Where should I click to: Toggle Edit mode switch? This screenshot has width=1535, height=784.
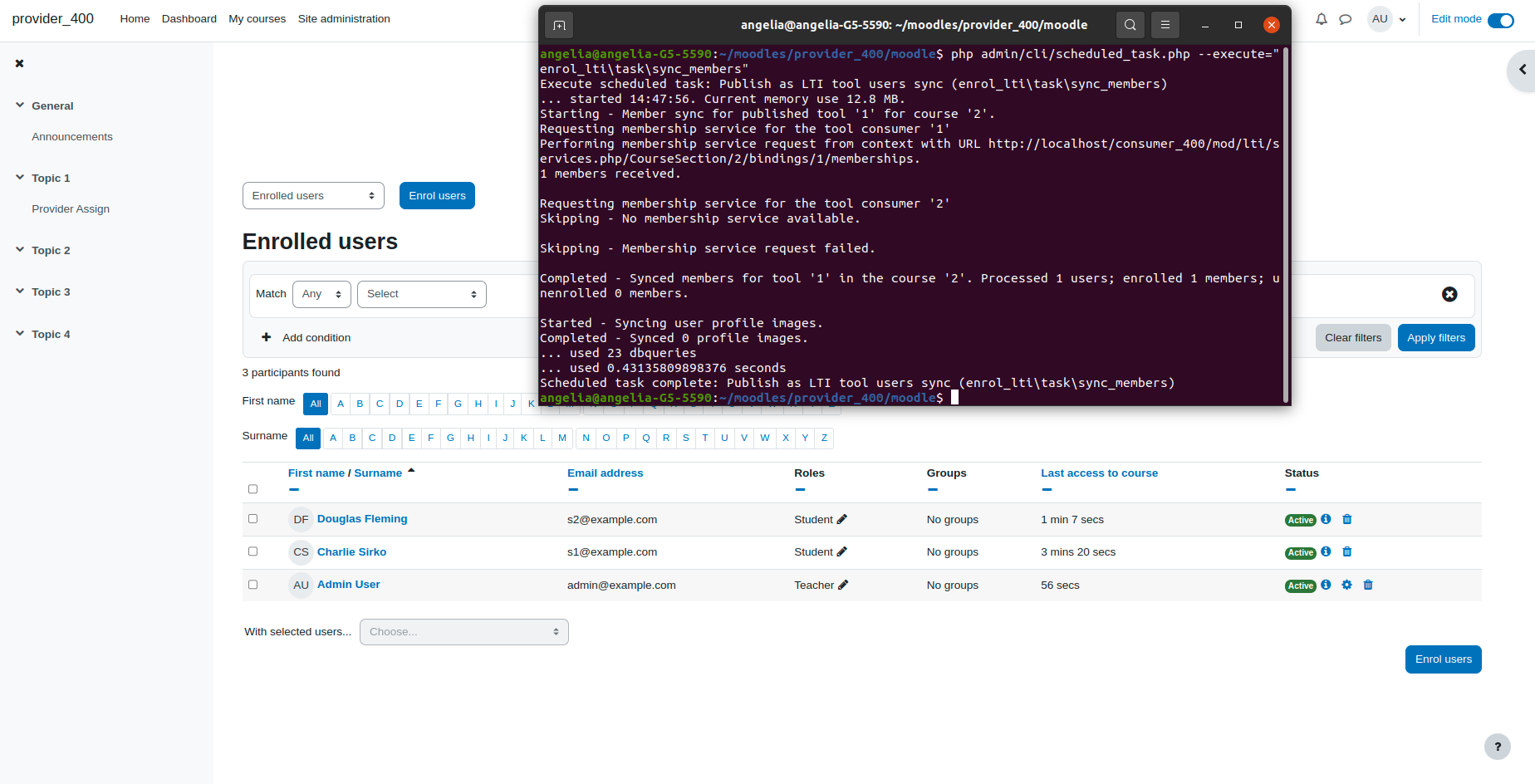click(x=1500, y=20)
